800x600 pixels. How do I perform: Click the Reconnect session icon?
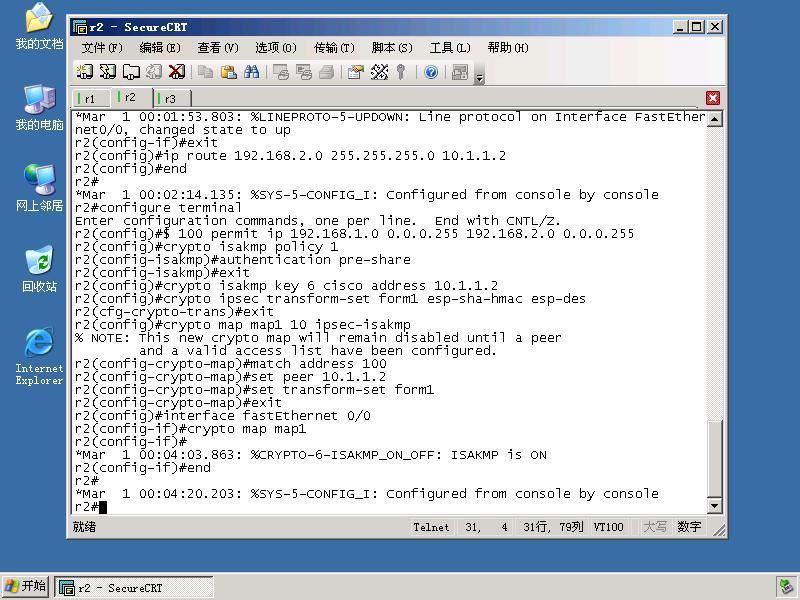(x=154, y=72)
